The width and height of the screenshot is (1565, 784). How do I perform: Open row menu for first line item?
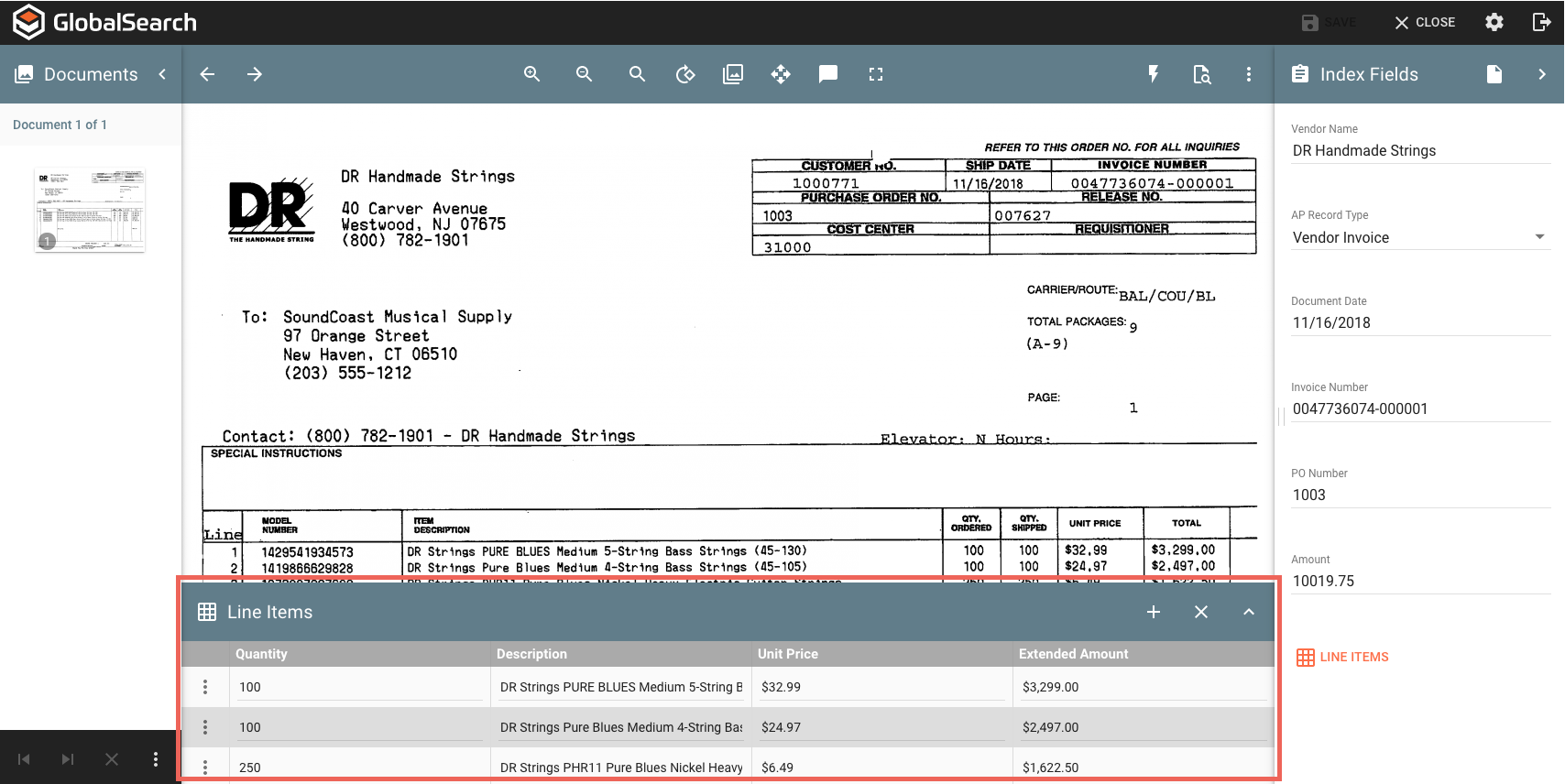point(205,687)
